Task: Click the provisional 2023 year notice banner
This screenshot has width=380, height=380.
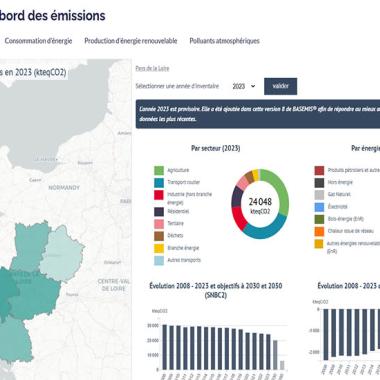Action: pyautogui.click(x=258, y=114)
